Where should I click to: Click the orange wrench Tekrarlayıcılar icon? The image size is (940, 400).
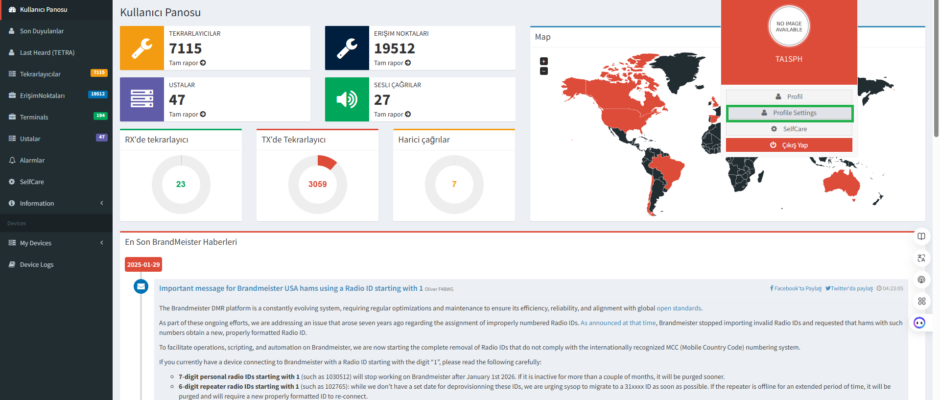coord(141,48)
